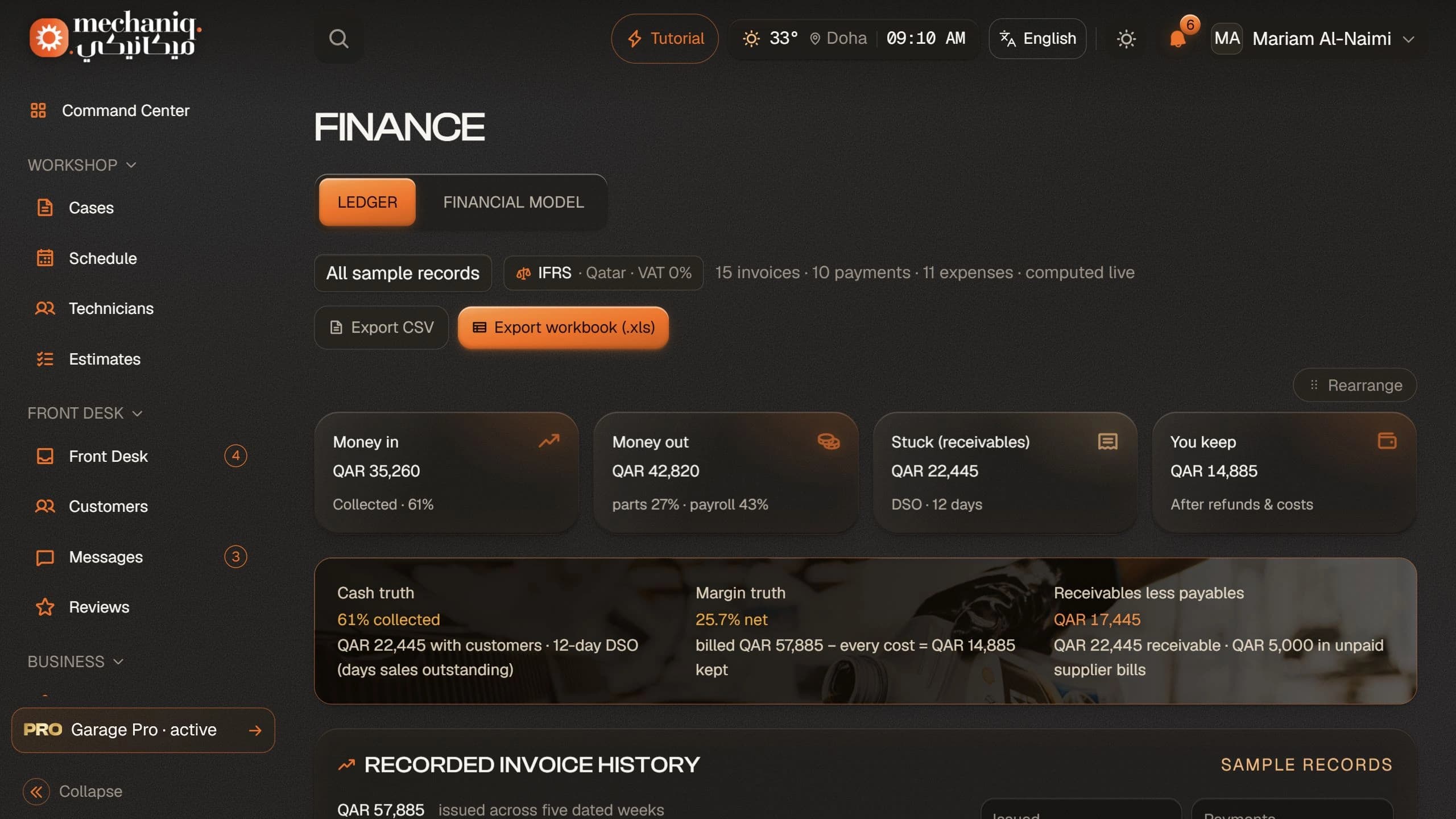This screenshot has width=1456, height=819.
Task: Click the Reviews star icon
Action: click(x=45, y=607)
